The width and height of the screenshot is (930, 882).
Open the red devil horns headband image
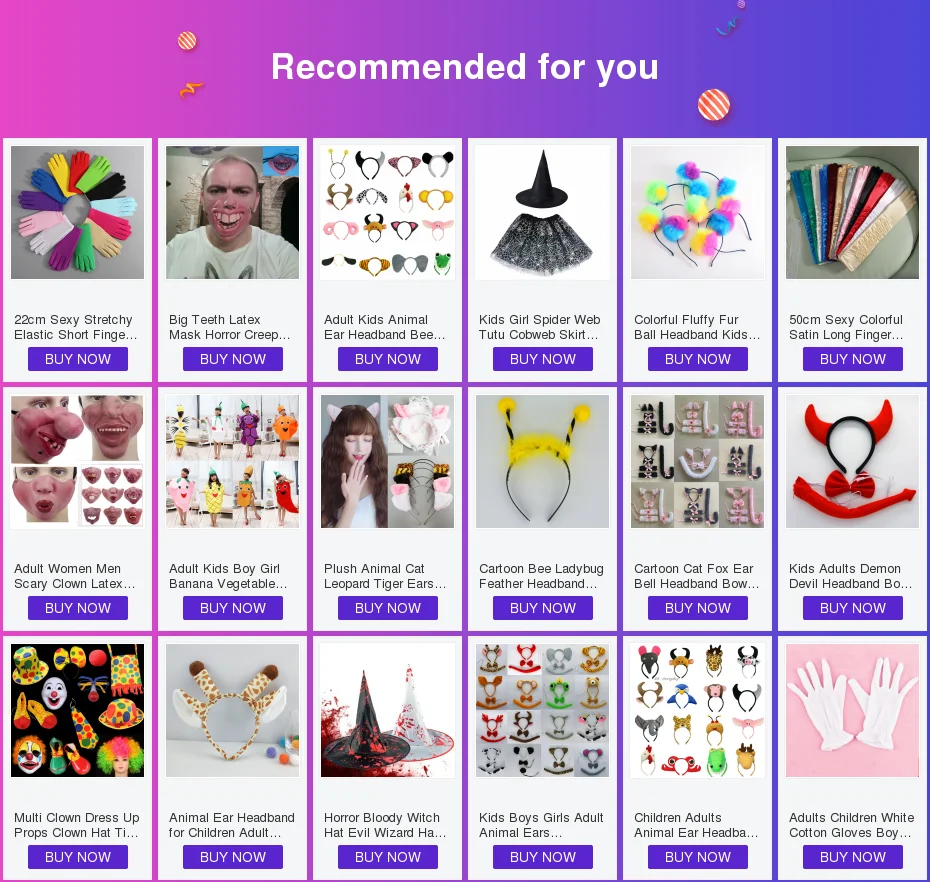tap(852, 461)
